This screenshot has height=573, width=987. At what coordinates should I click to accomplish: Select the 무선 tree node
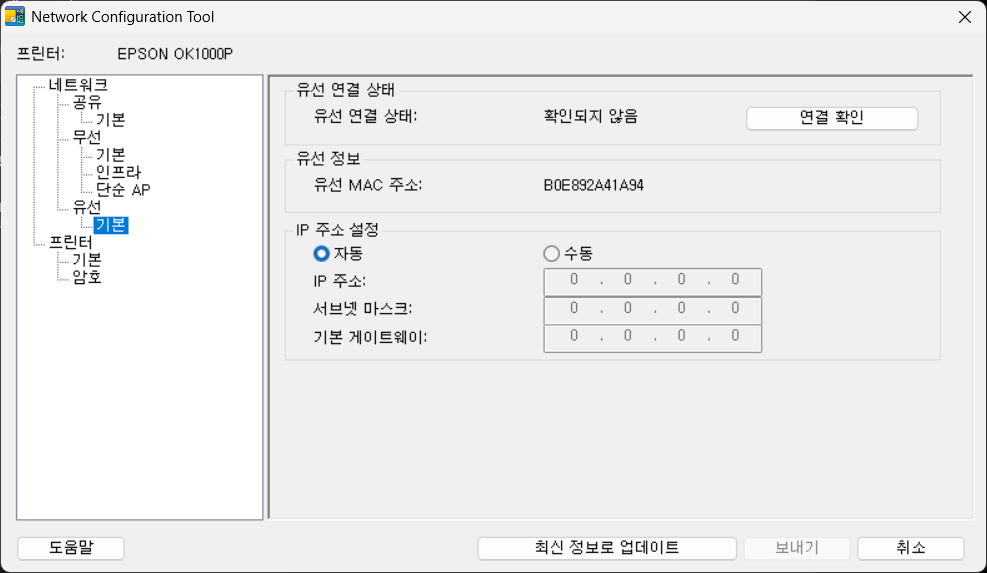[x=87, y=137]
